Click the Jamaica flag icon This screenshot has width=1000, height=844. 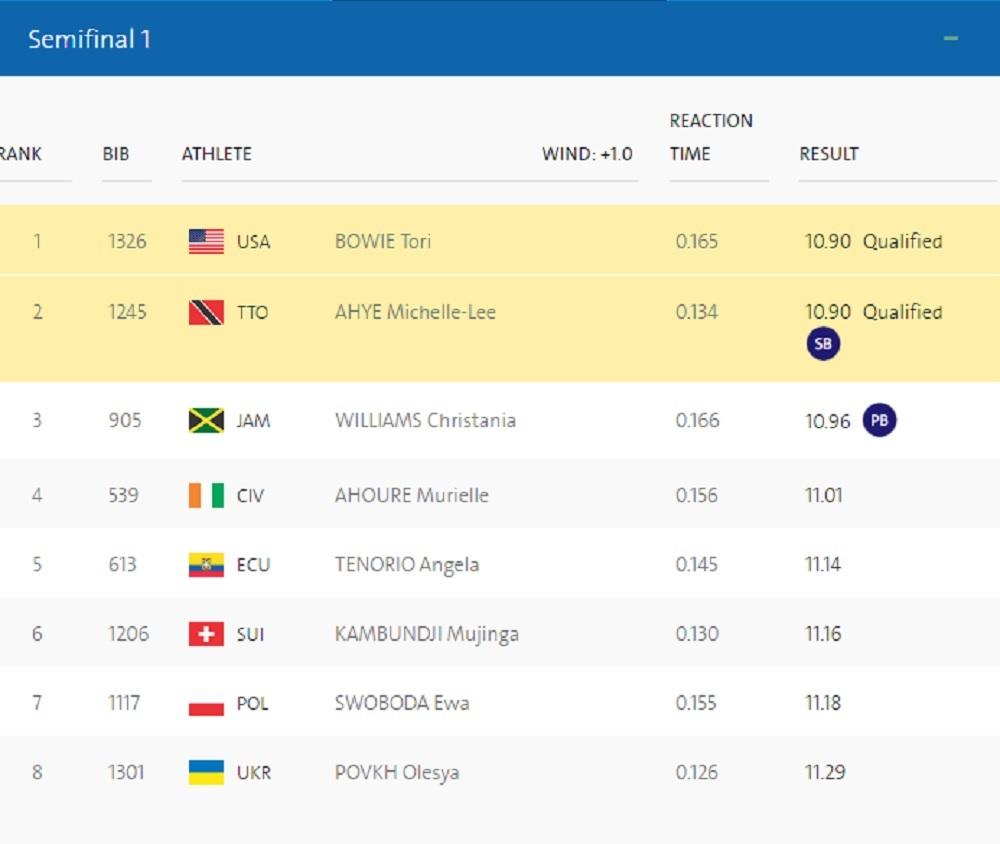(206, 421)
